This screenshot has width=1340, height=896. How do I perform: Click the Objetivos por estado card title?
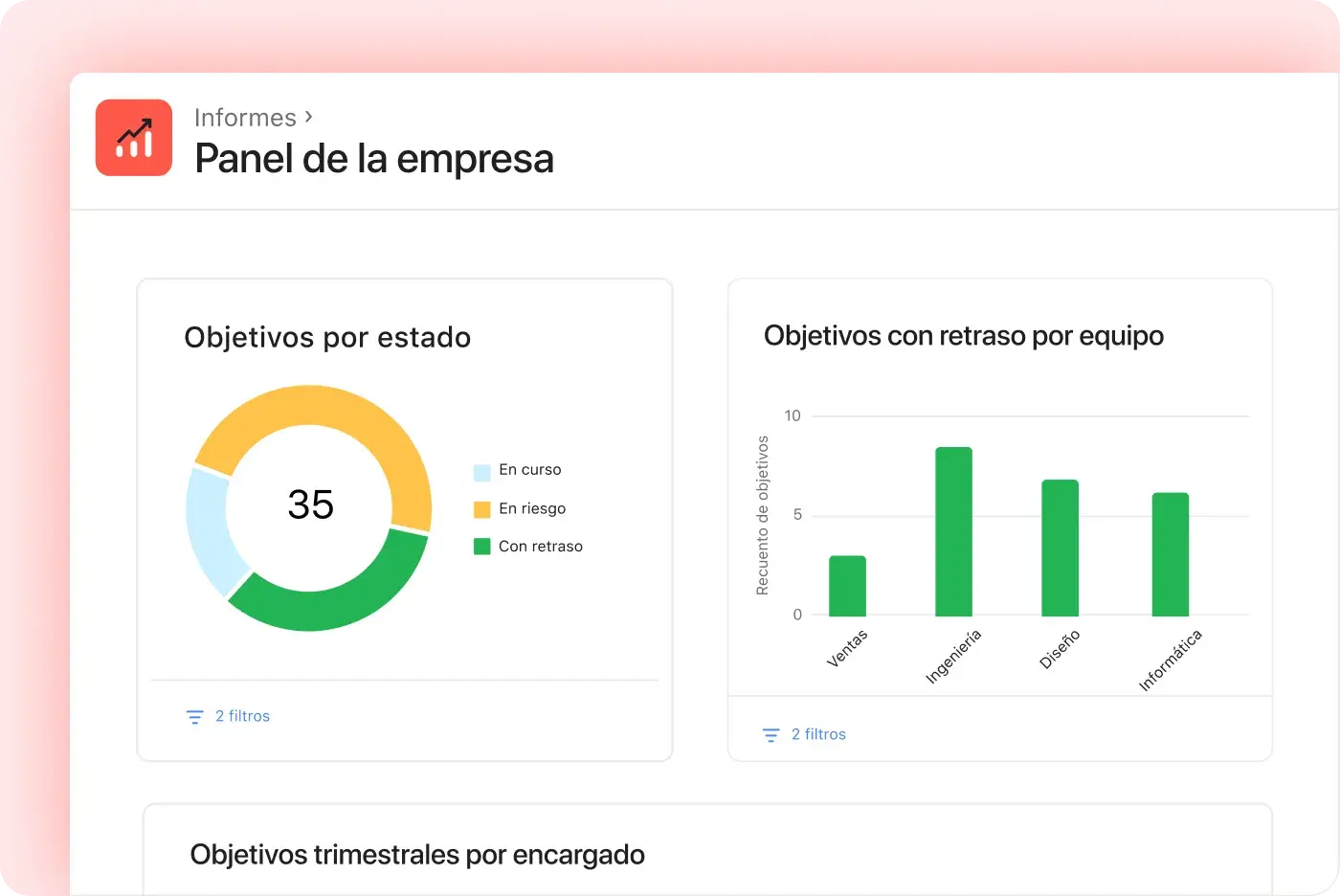327,338
